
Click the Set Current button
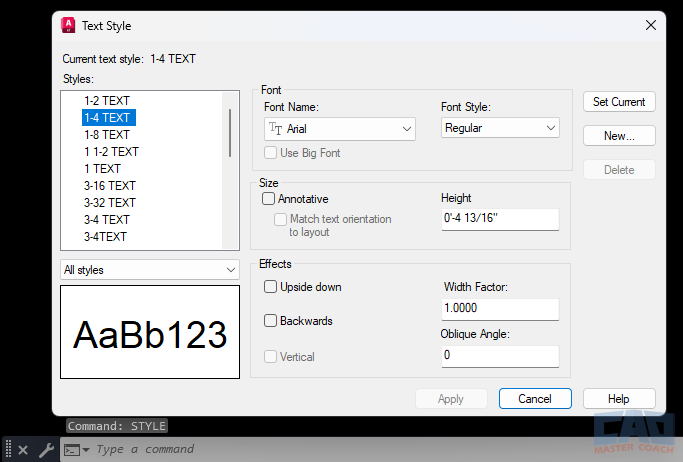(x=619, y=101)
